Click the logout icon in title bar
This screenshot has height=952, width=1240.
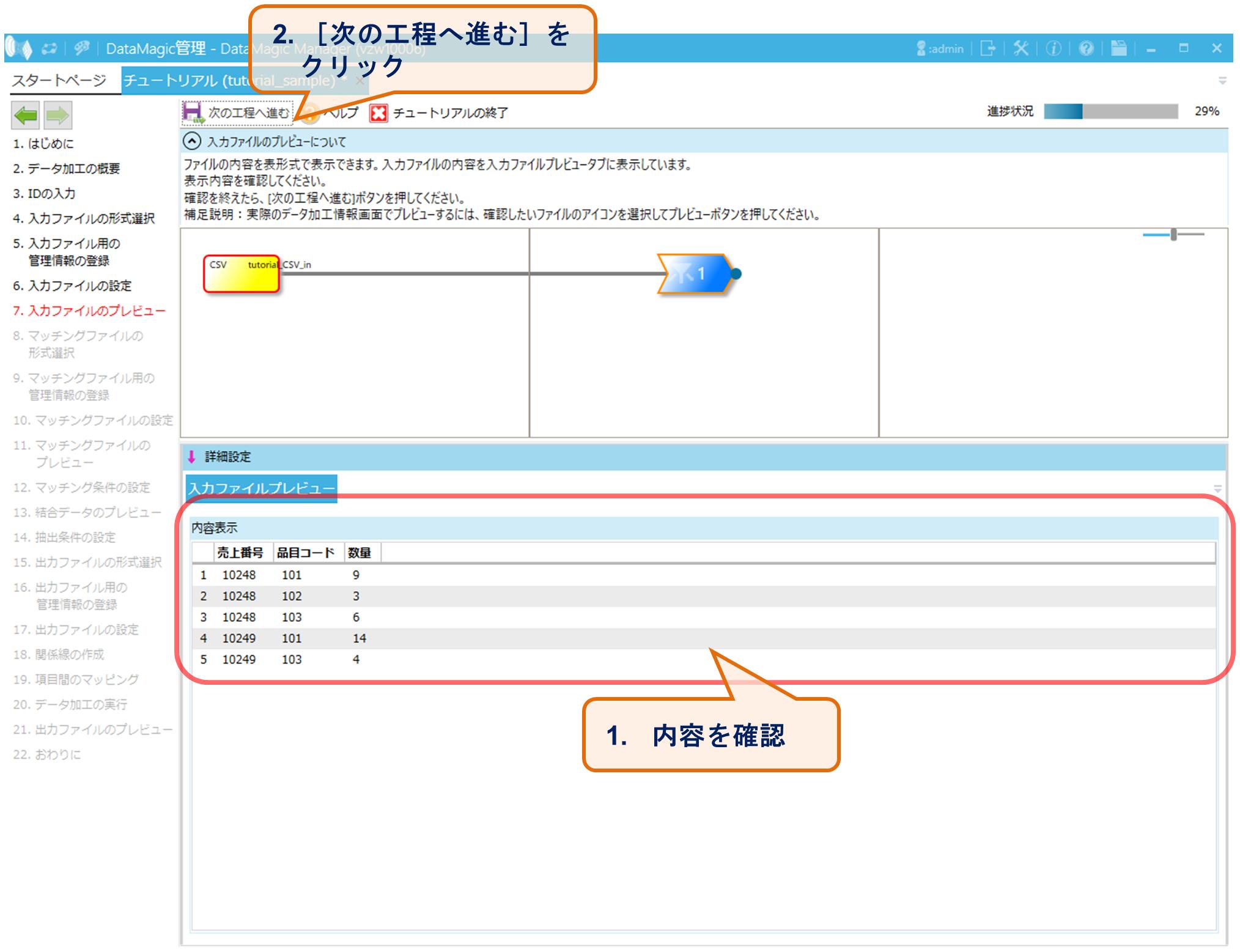(987, 48)
